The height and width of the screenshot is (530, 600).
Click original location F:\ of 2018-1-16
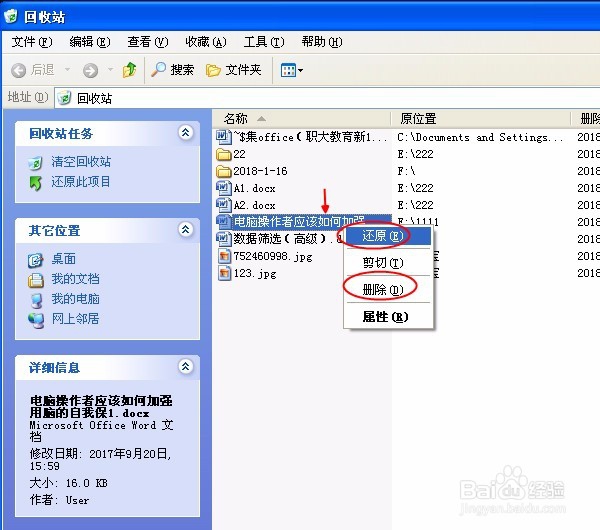406,171
